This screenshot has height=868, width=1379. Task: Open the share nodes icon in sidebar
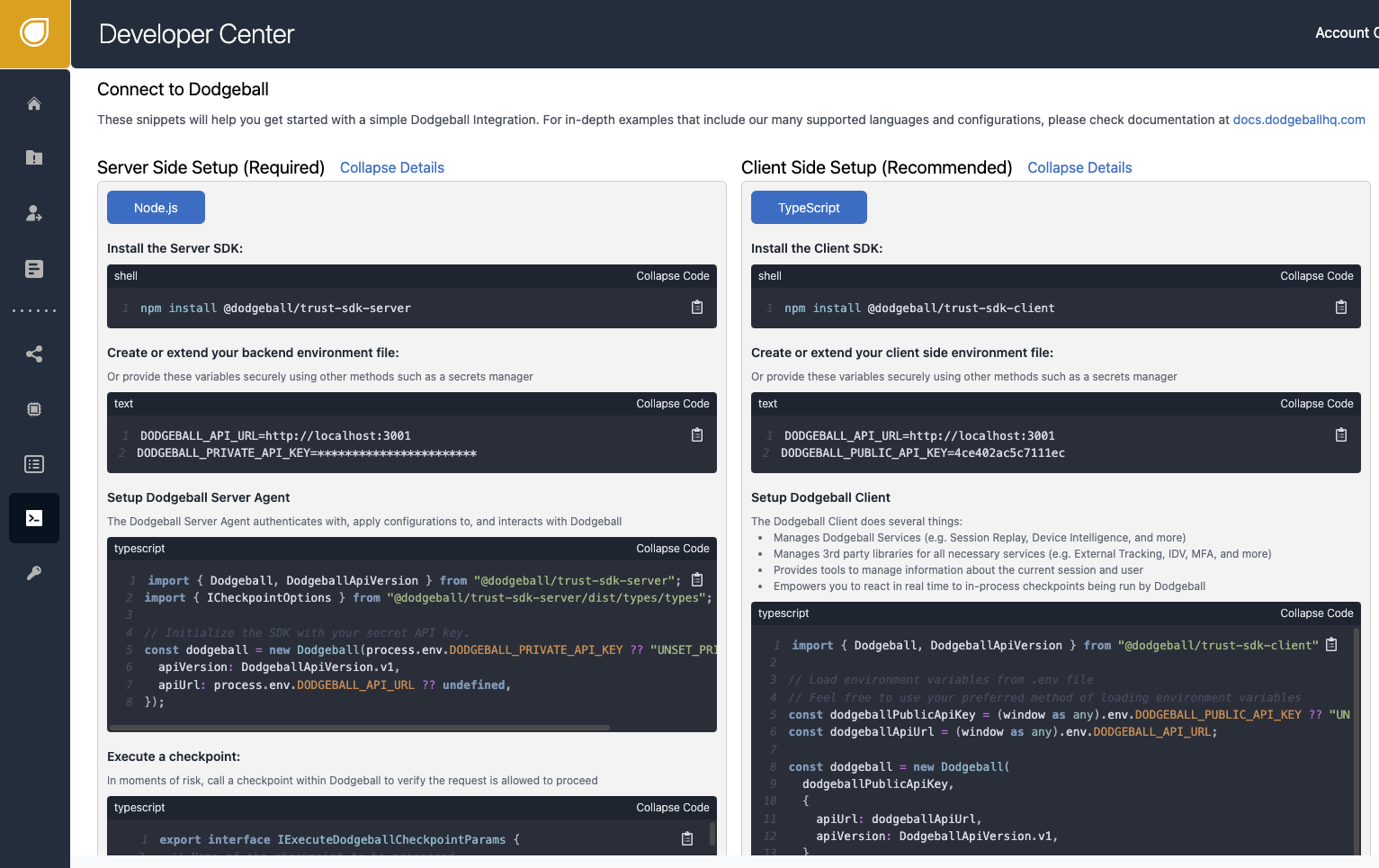click(34, 353)
